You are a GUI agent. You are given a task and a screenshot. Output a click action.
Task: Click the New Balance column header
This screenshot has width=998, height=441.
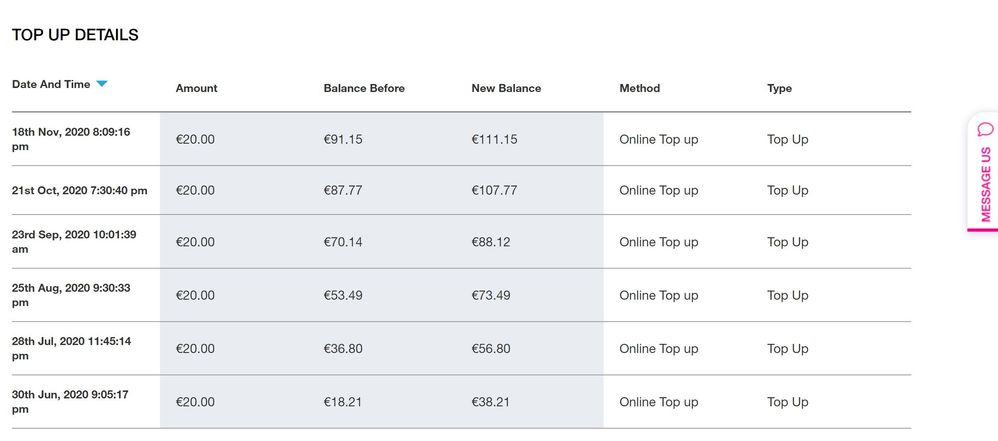click(506, 88)
